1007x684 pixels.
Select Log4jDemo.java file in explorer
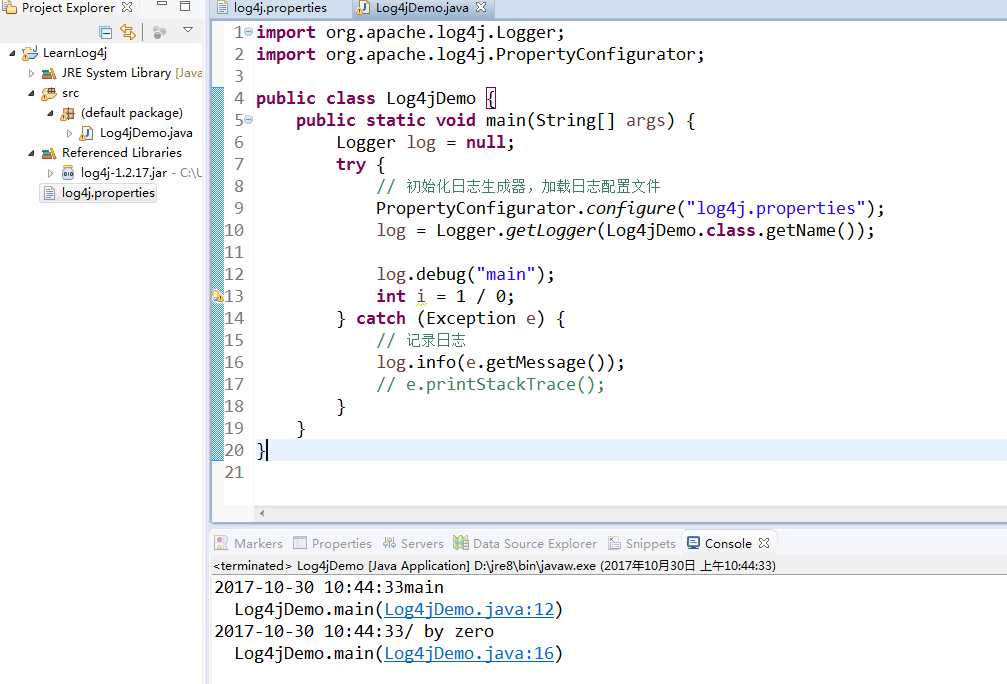point(146,133)
